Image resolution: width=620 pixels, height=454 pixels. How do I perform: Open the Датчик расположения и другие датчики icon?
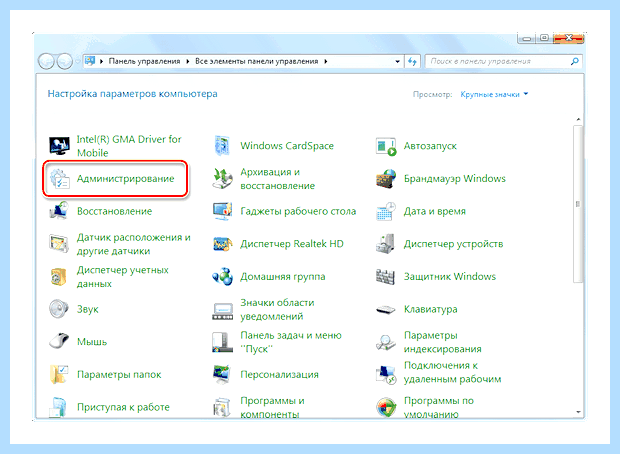59,244
